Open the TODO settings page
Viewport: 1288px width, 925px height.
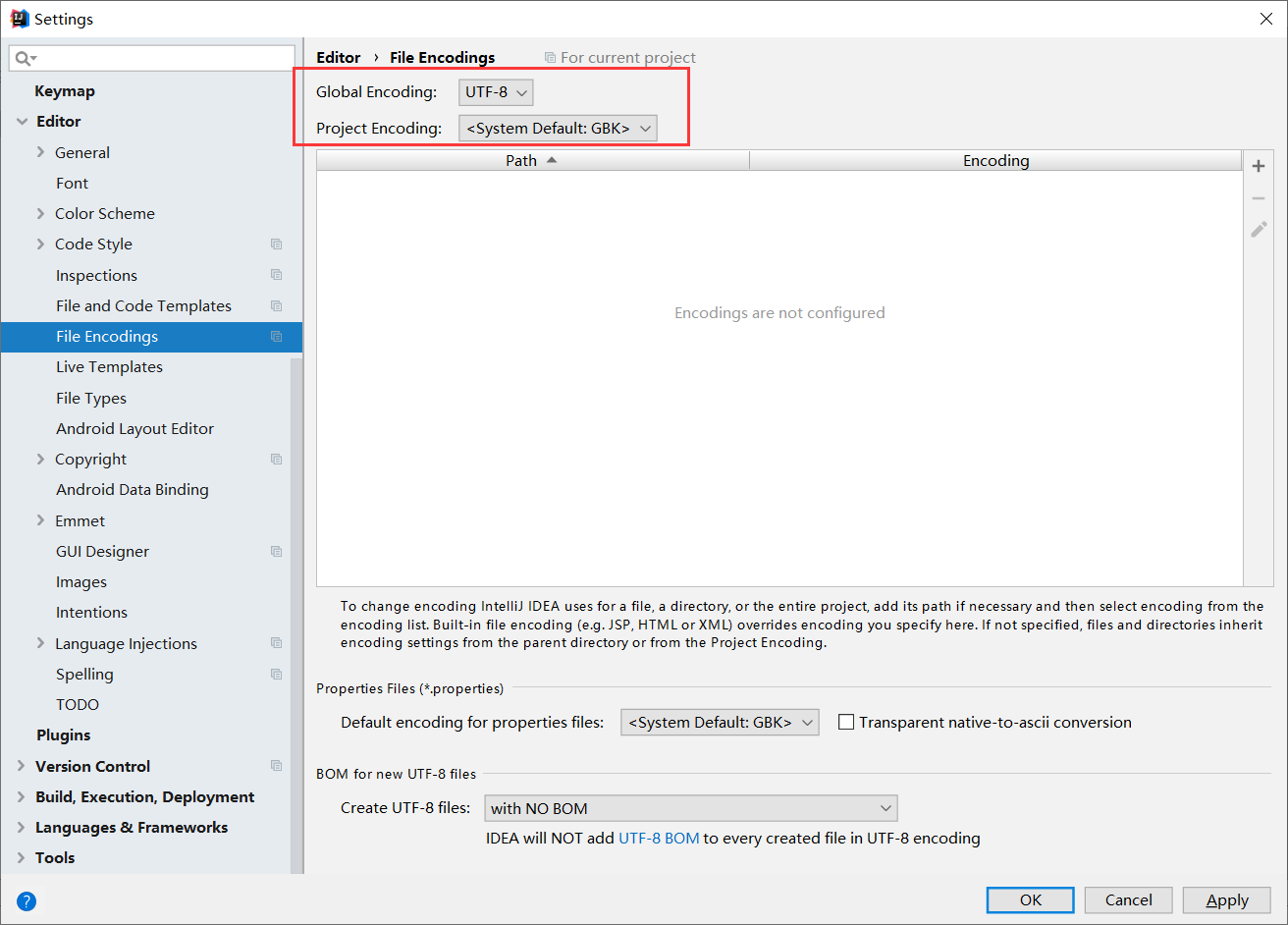(x=78, y=704)
